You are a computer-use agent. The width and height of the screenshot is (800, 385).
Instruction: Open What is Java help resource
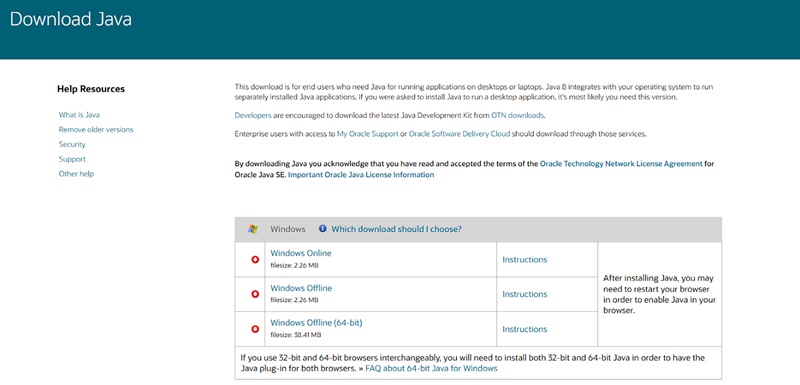click(79, 115)
